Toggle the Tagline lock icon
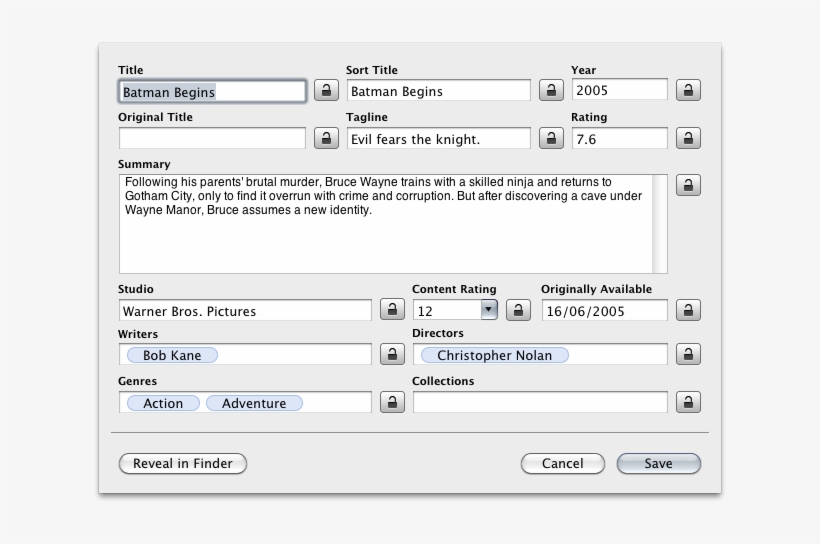The height and width of the screenshot is (544, 820). (551, 139)
